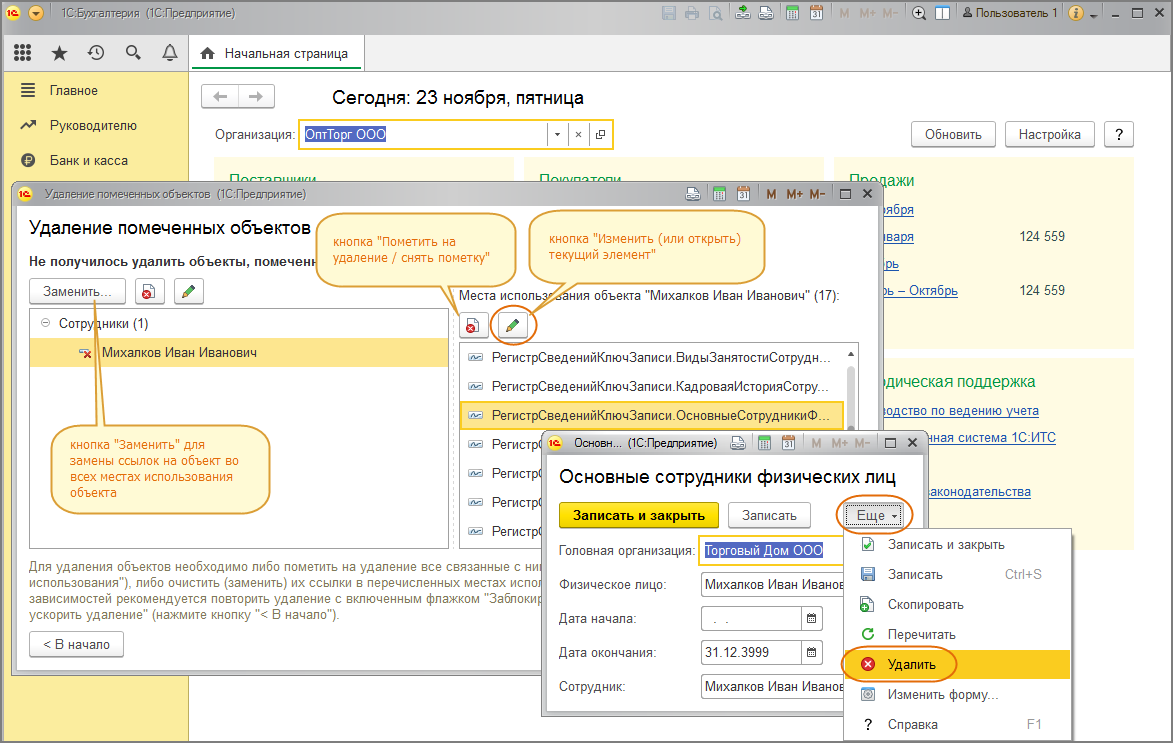Click yellow Записать и закрыть button
The image size is (1173, 743).
pos(639,515)
